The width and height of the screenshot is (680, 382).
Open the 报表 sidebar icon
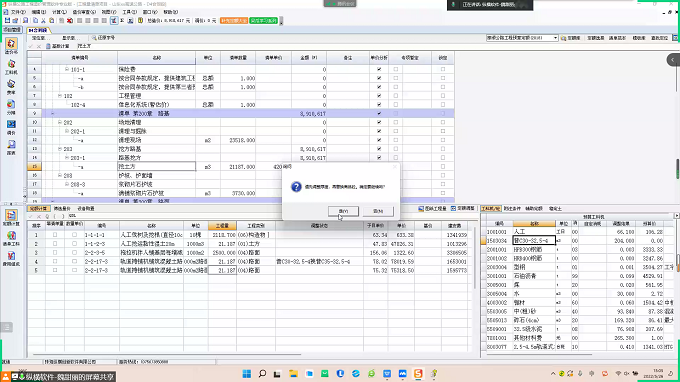11,147
